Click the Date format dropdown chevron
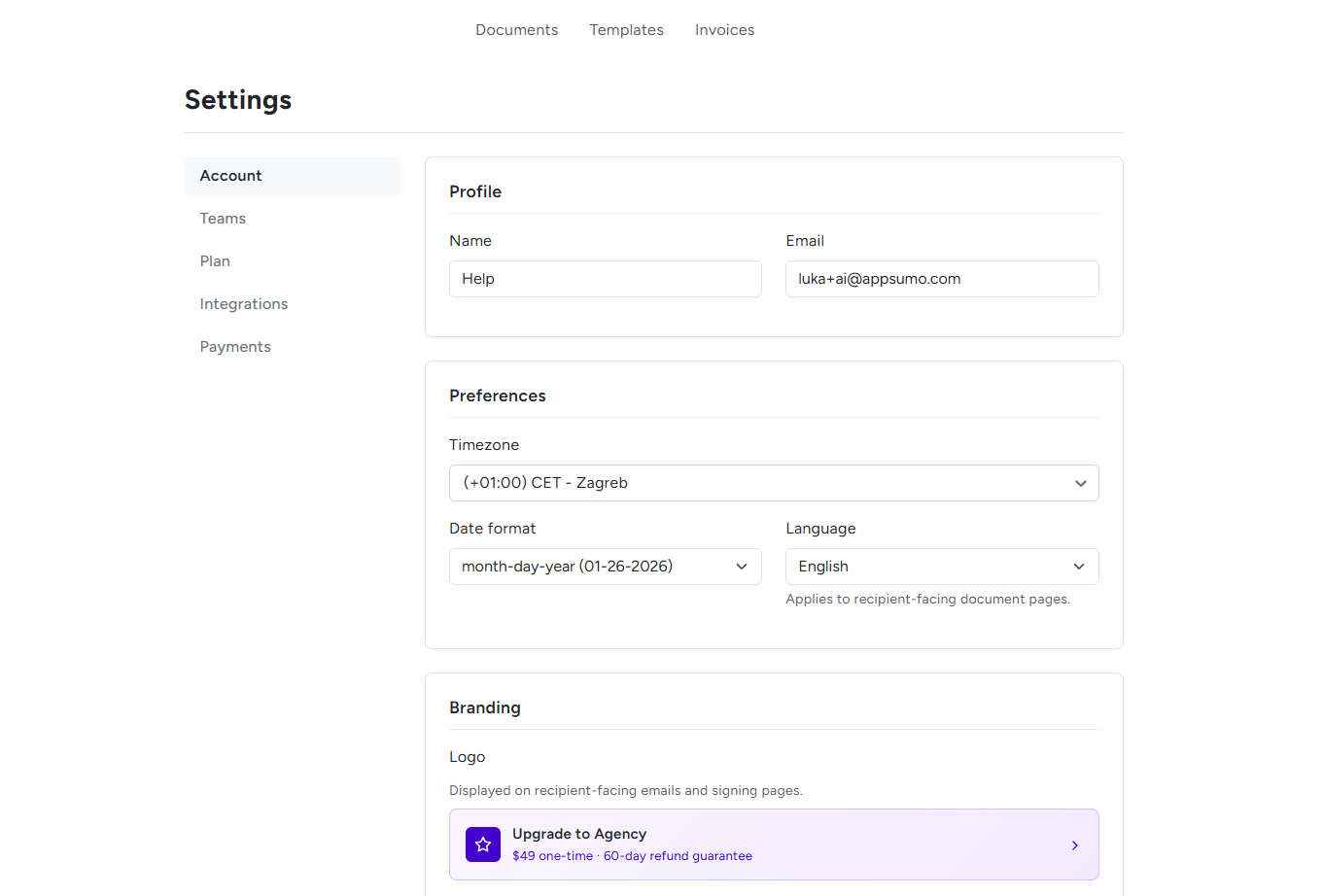Image resolution: width=1322 pixels, height=896 pixels. 742,566
